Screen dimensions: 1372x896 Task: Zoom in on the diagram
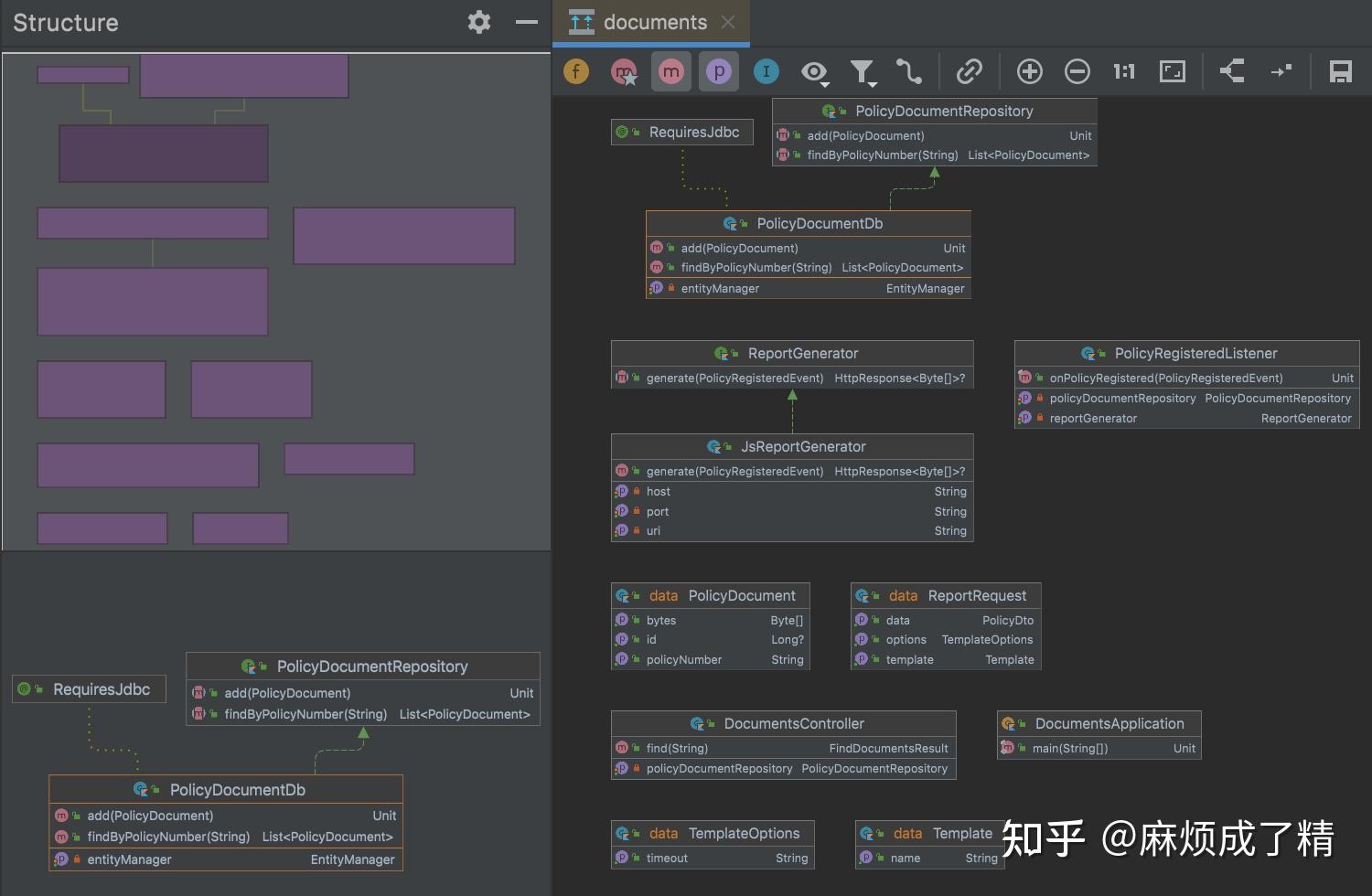[x=1029, y=71]
